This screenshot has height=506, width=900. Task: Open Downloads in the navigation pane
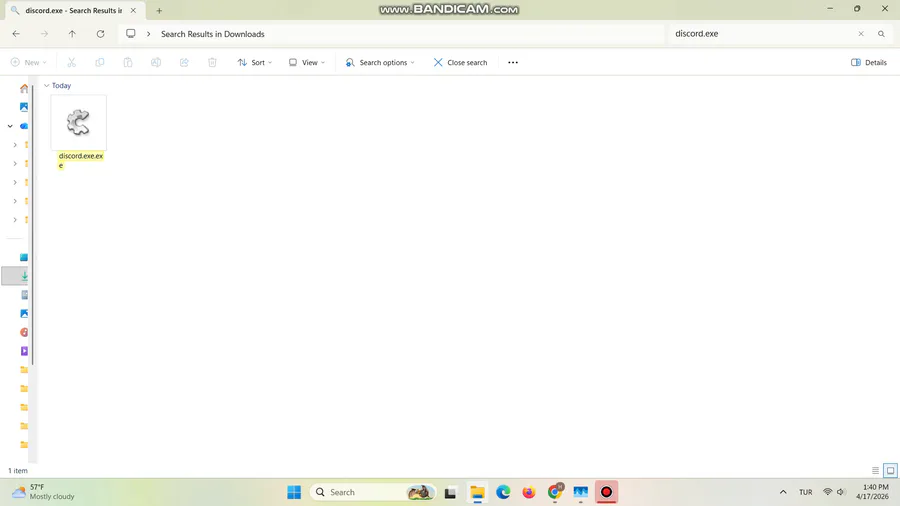(x=24, y=276)
